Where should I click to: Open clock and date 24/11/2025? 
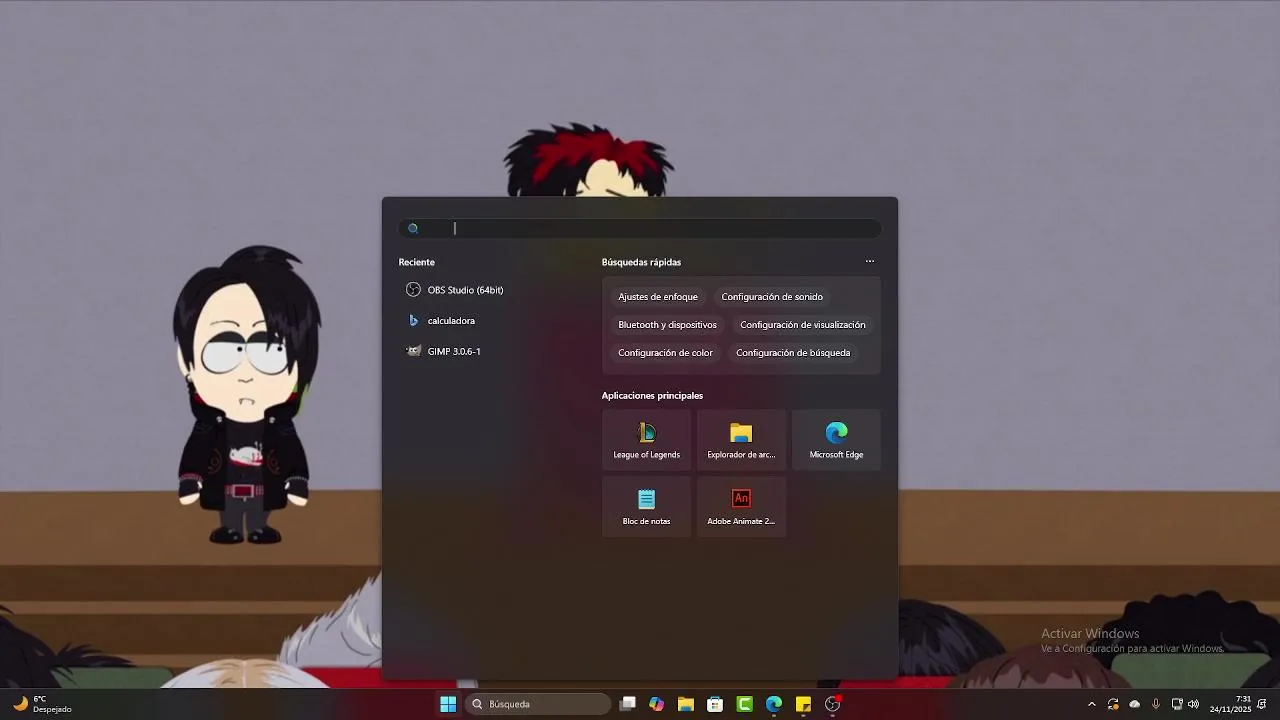pyautogui.click(x=1230, y=704)
